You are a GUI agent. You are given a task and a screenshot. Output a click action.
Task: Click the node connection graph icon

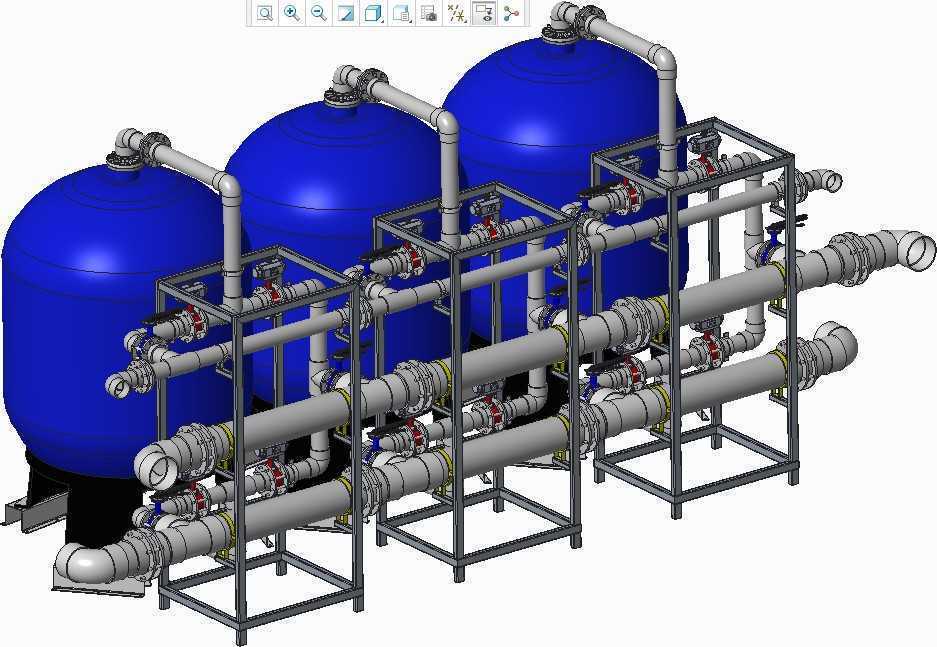[511, 13]
